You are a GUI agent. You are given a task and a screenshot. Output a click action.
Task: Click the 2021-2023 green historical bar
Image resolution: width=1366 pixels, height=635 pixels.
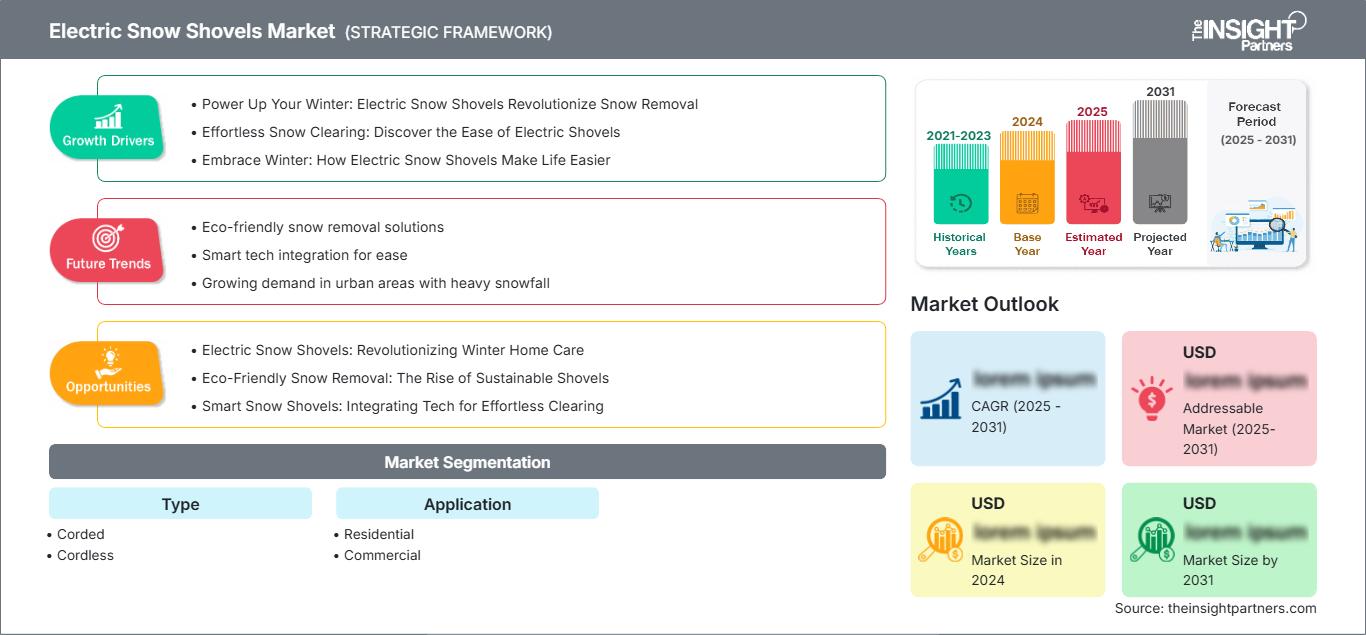(960, 183)
